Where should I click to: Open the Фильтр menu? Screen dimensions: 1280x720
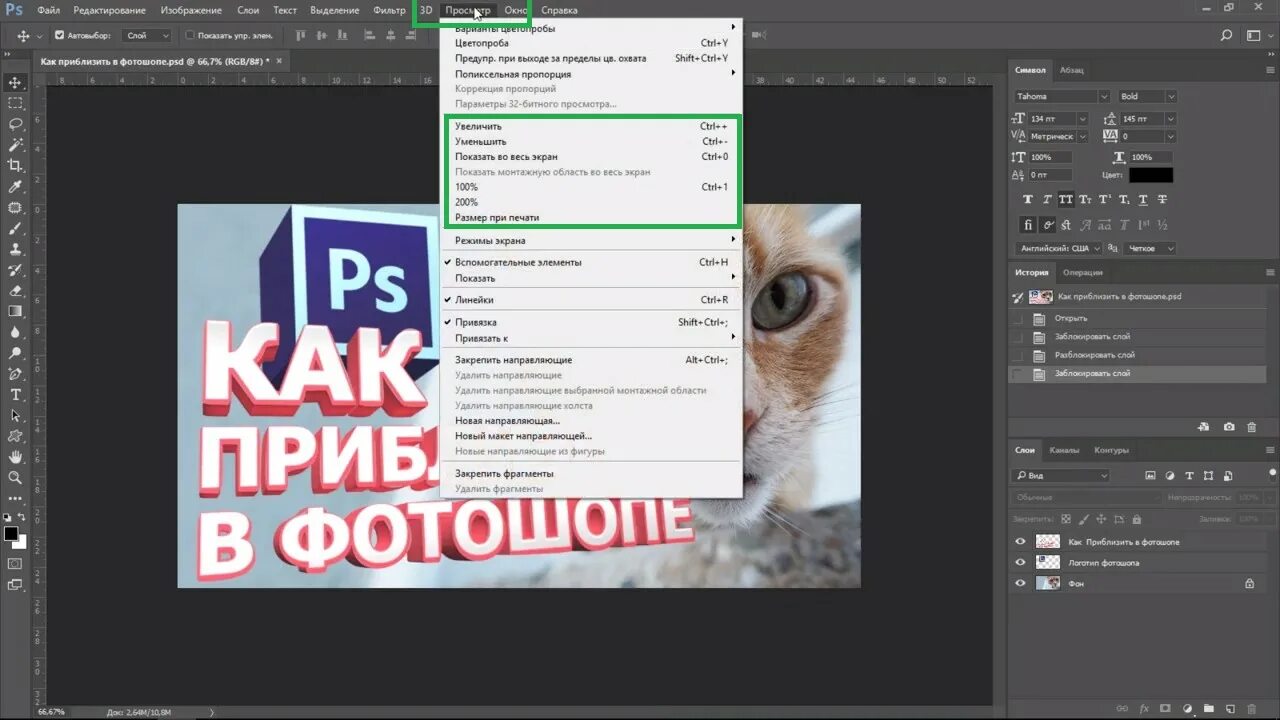click(x=389, y=10)
